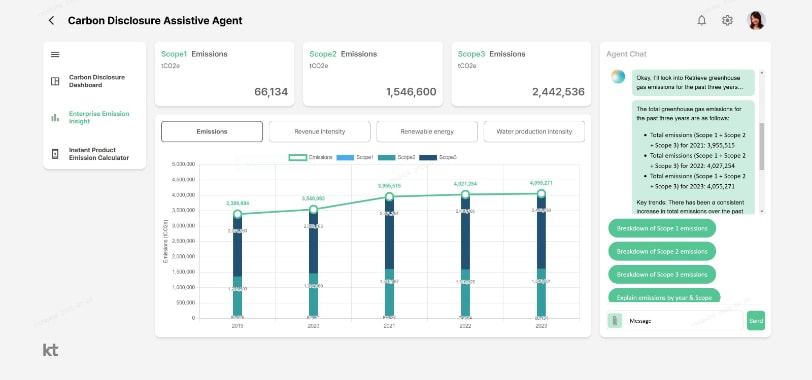812x380 pixels.
Task: Click chat scrollbar up arrow
Action: coord(761,73)
